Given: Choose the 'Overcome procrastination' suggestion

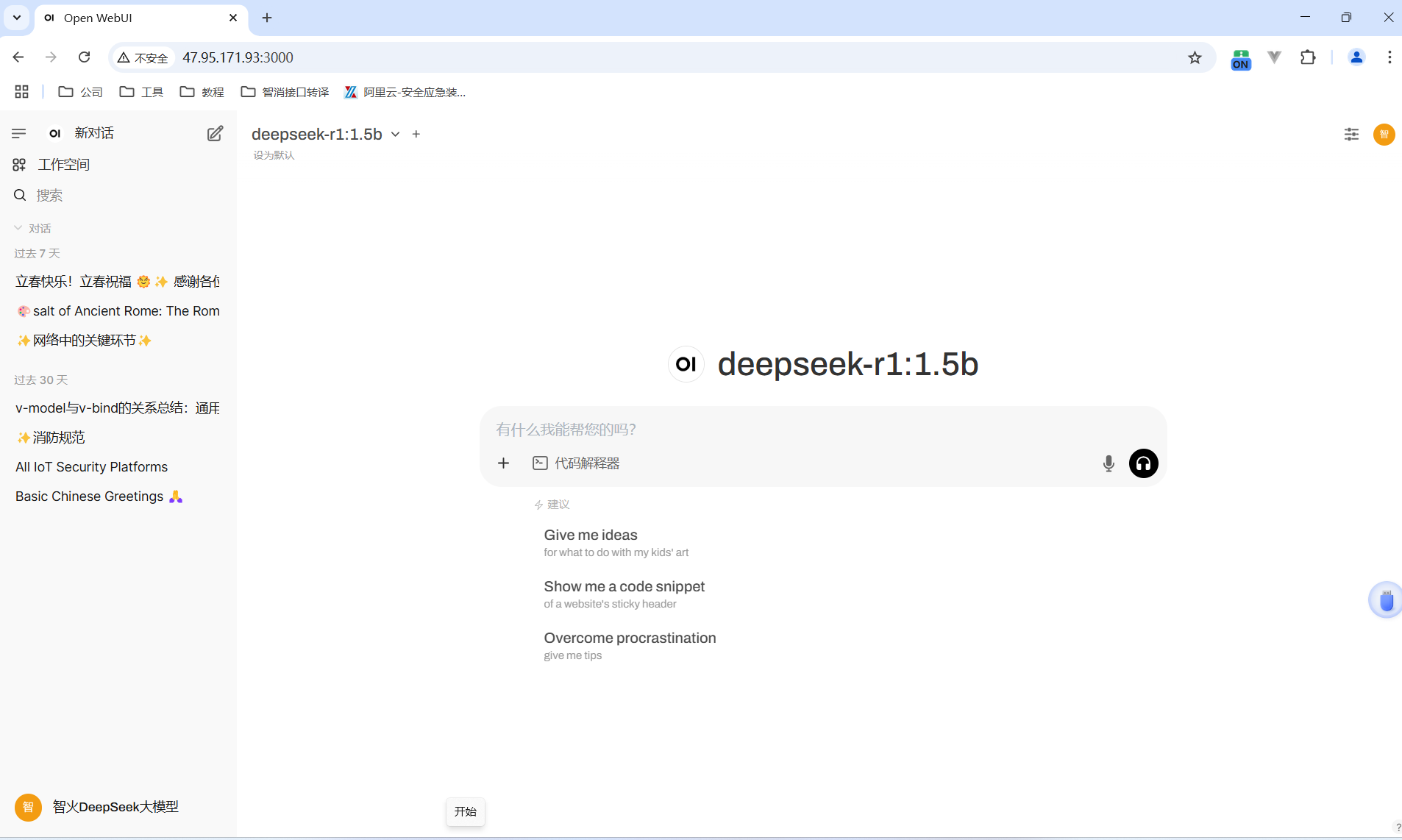Looking at the screenshot, I should 630,646.
